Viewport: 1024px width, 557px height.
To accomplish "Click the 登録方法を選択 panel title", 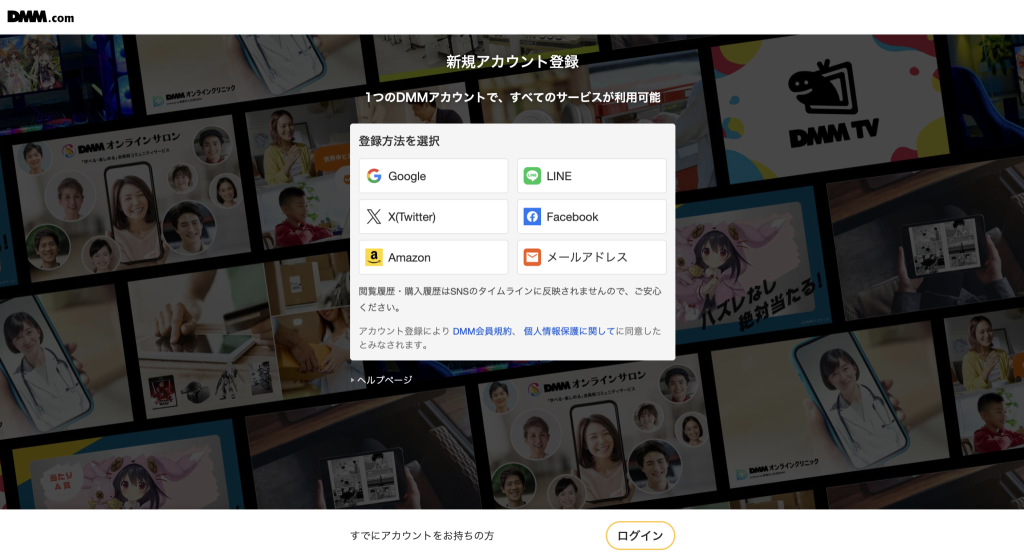I will click(399, 141).
